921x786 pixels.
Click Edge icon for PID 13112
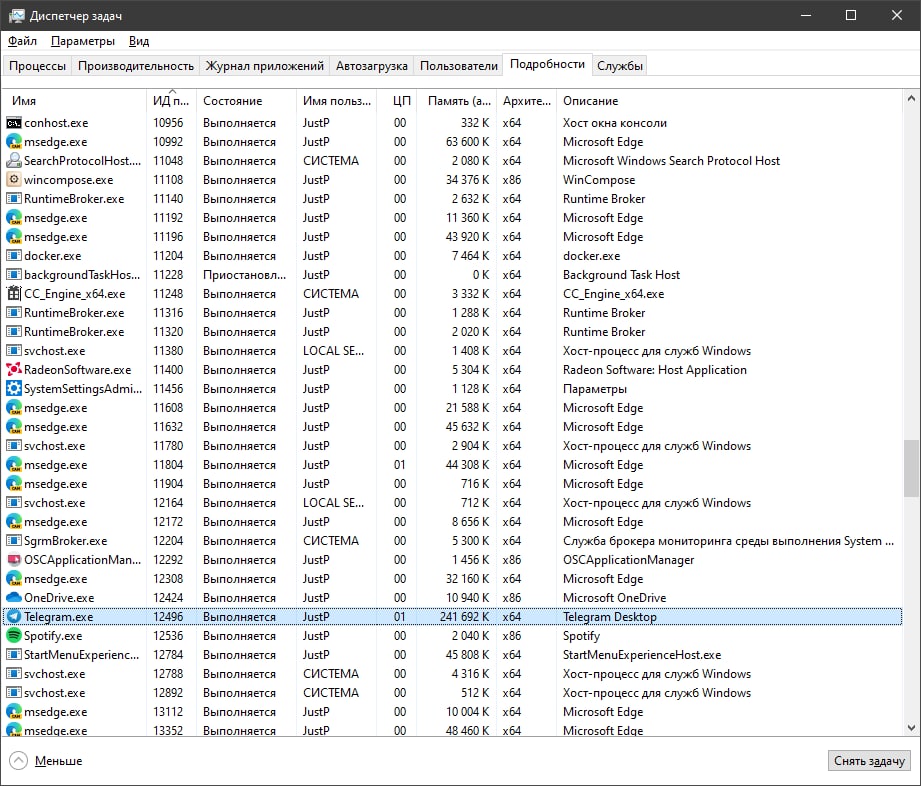[x=14, y=711]
